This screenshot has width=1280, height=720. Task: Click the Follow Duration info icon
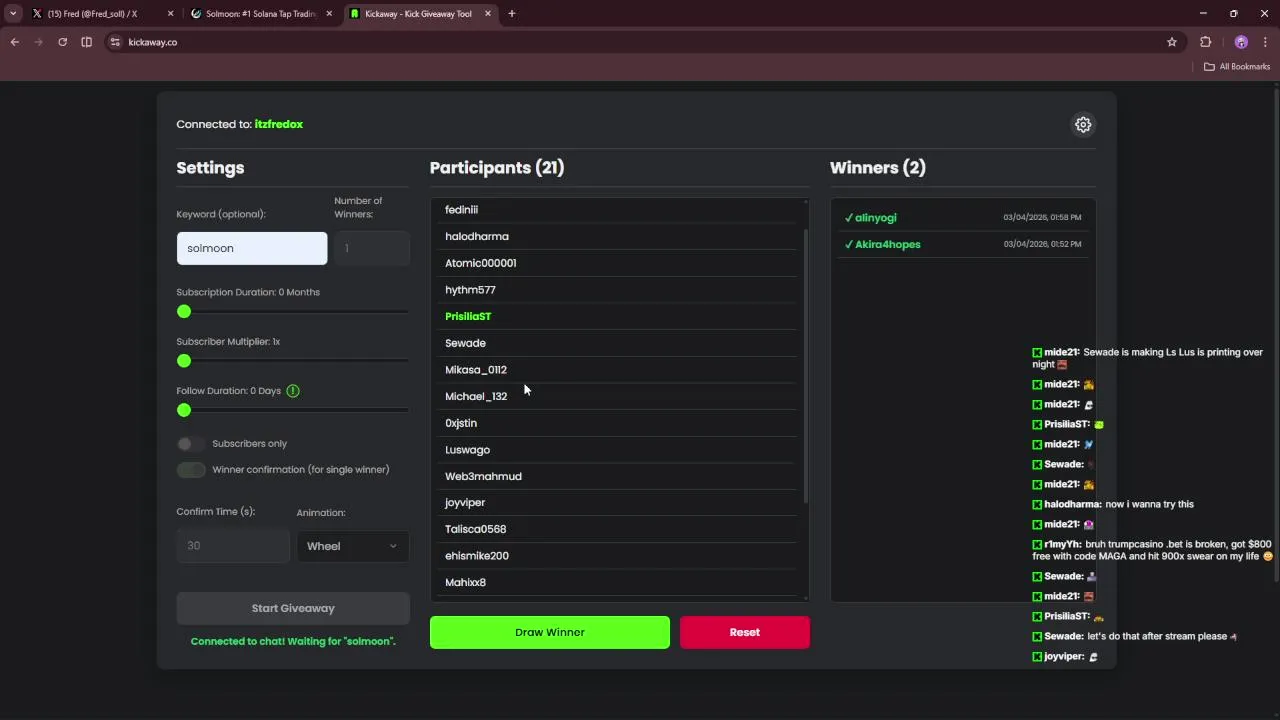(x=293, y=391)
